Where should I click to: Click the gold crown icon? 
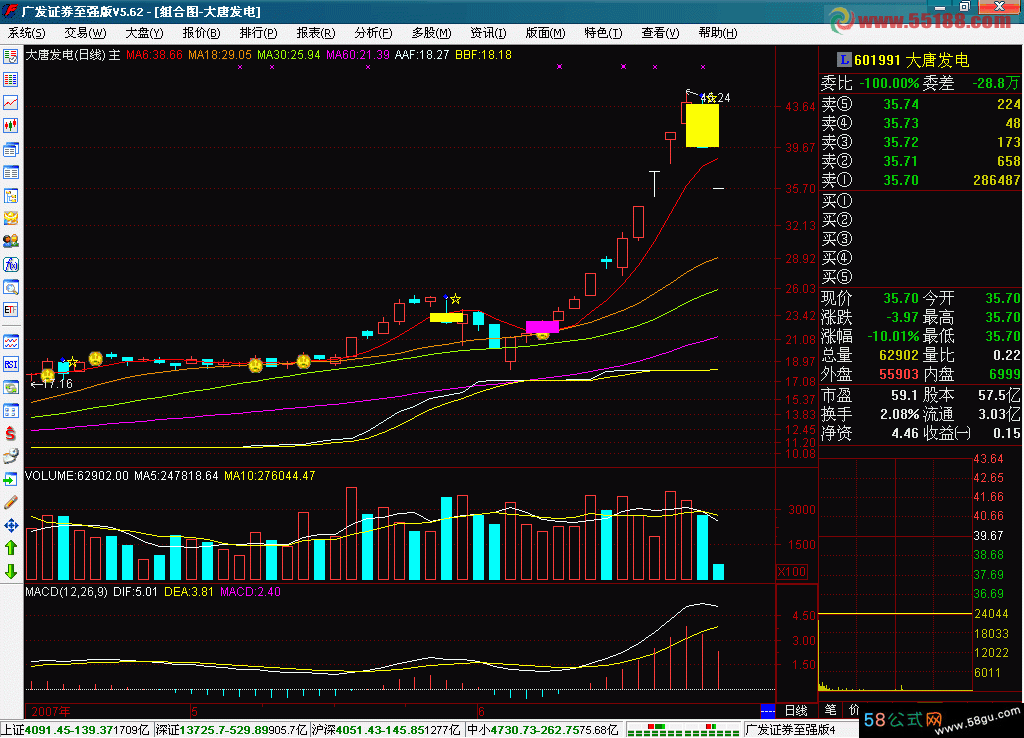coord(10,218)
